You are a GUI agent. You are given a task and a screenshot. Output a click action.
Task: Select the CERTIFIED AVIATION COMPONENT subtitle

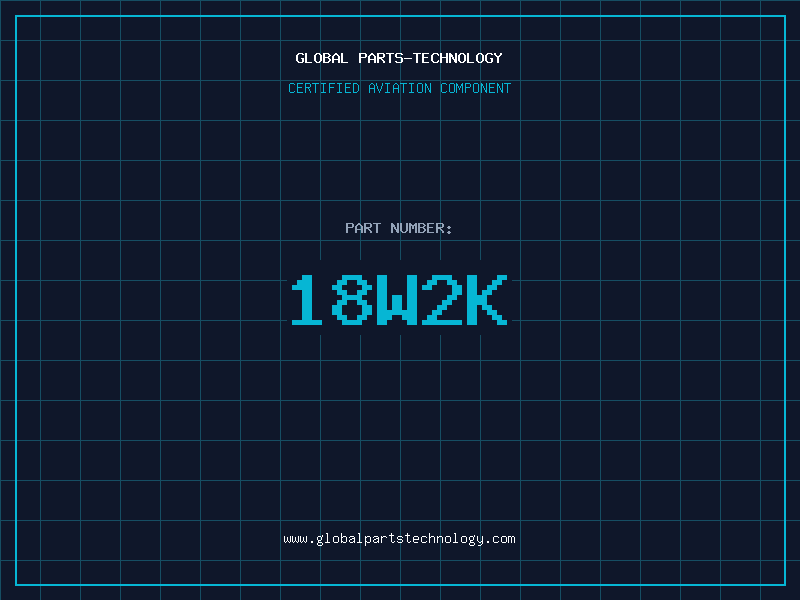[x=399, y=88]
